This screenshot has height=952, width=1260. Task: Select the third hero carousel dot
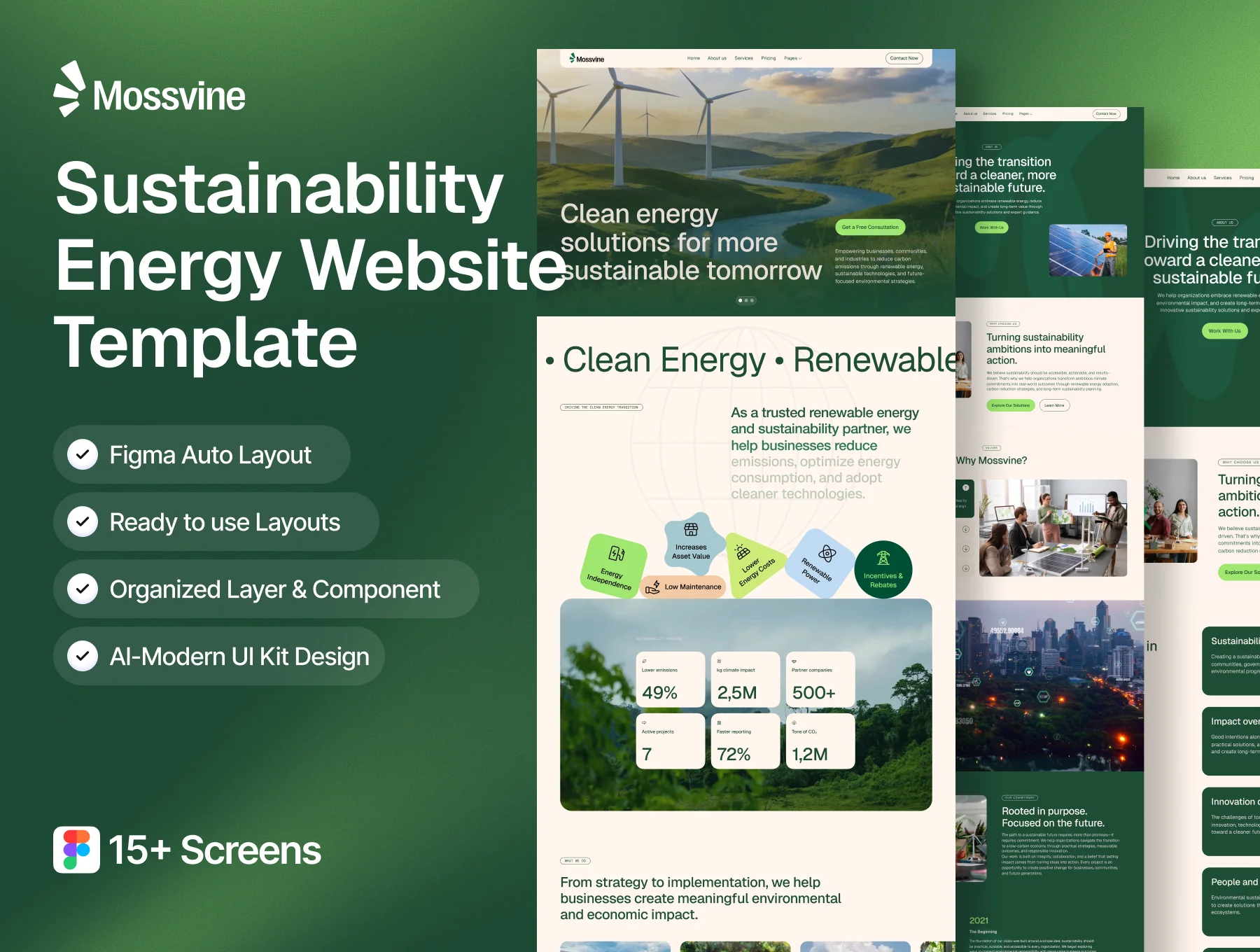(752, 300)
